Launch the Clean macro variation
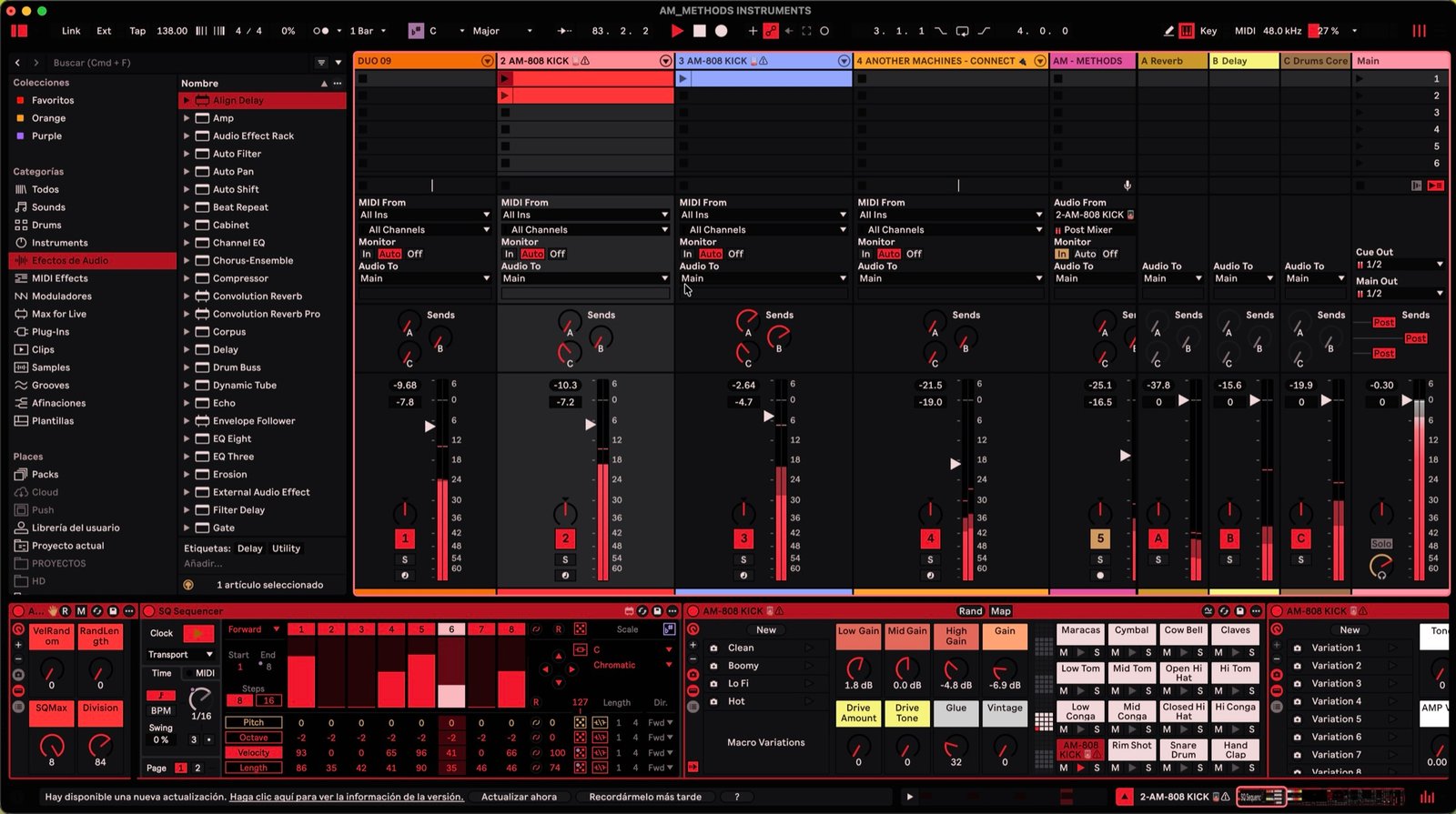This screenshot has height=814, width=1456. [808, 648]
